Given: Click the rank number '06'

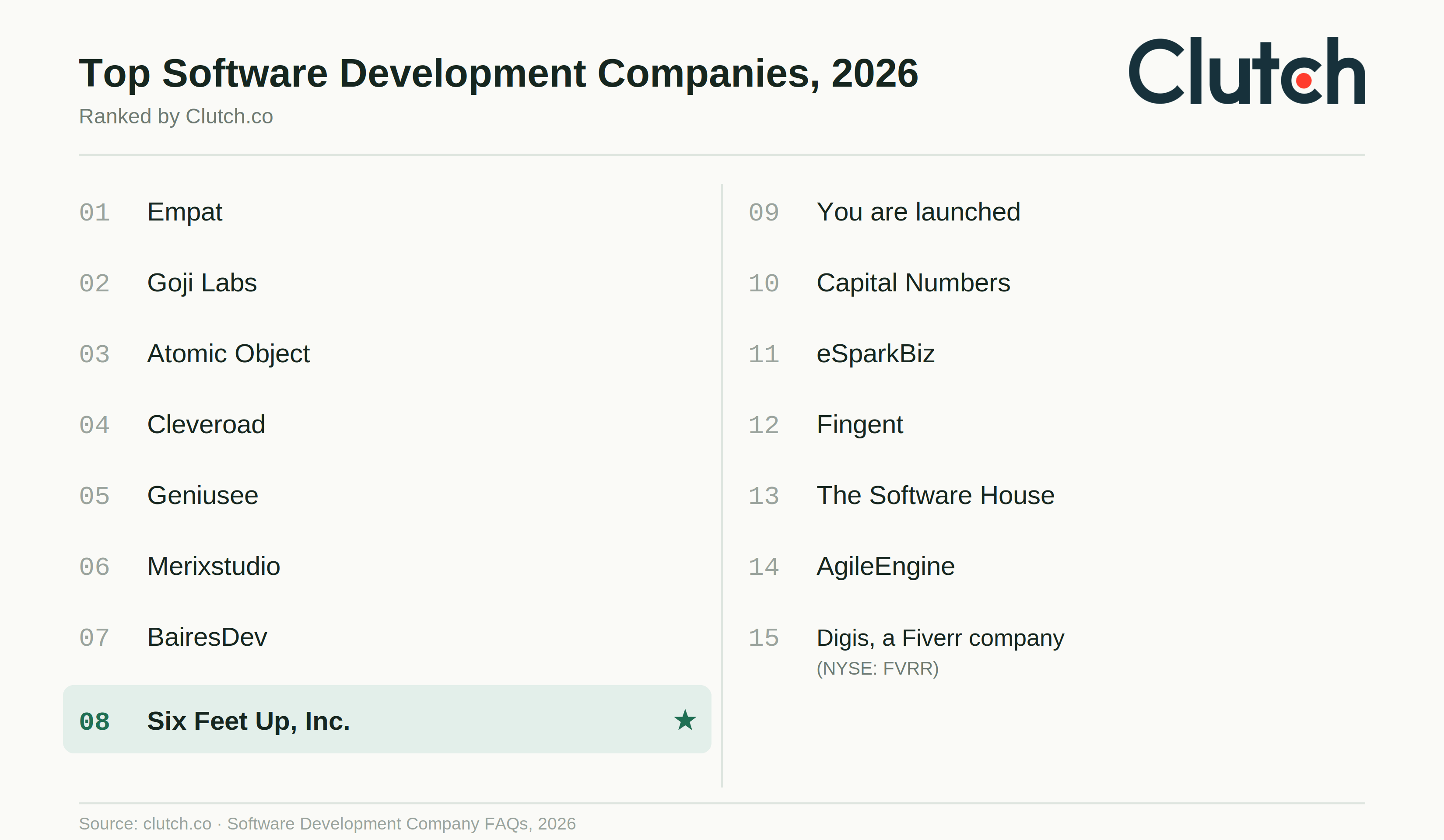Looking at the screenshot, I should [95, 567].
